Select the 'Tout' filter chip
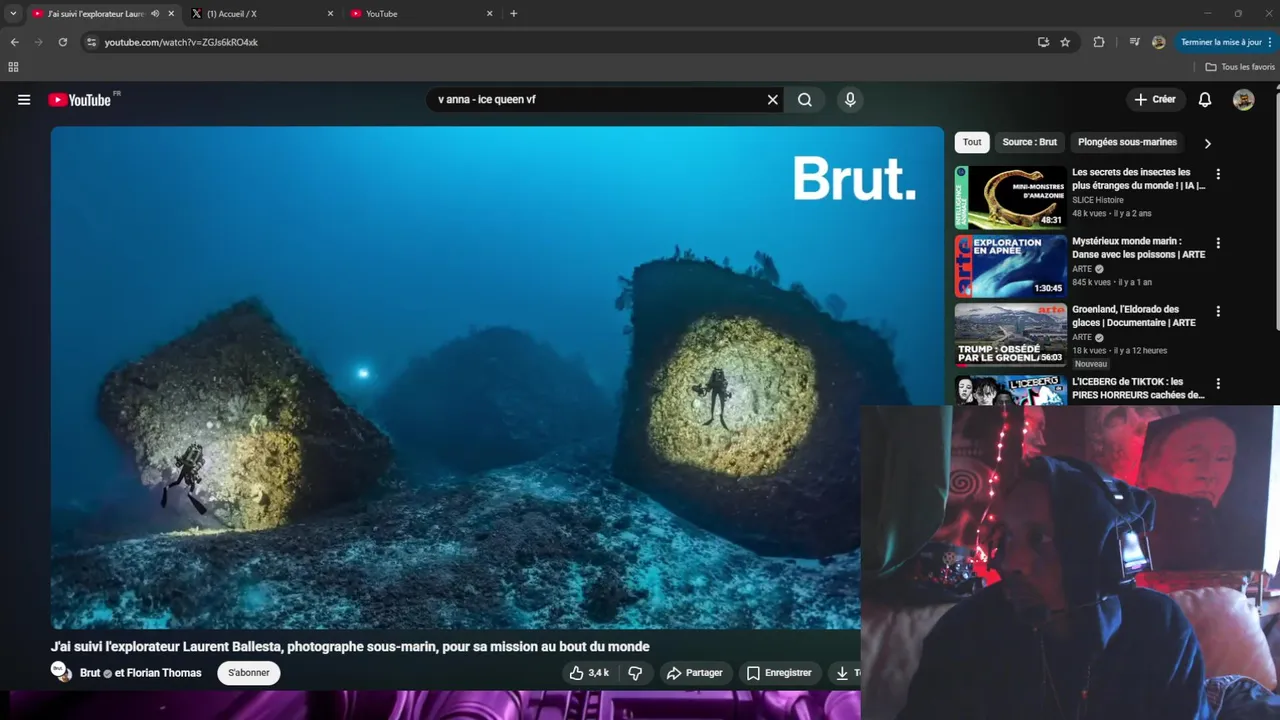 tap(972, 142)
